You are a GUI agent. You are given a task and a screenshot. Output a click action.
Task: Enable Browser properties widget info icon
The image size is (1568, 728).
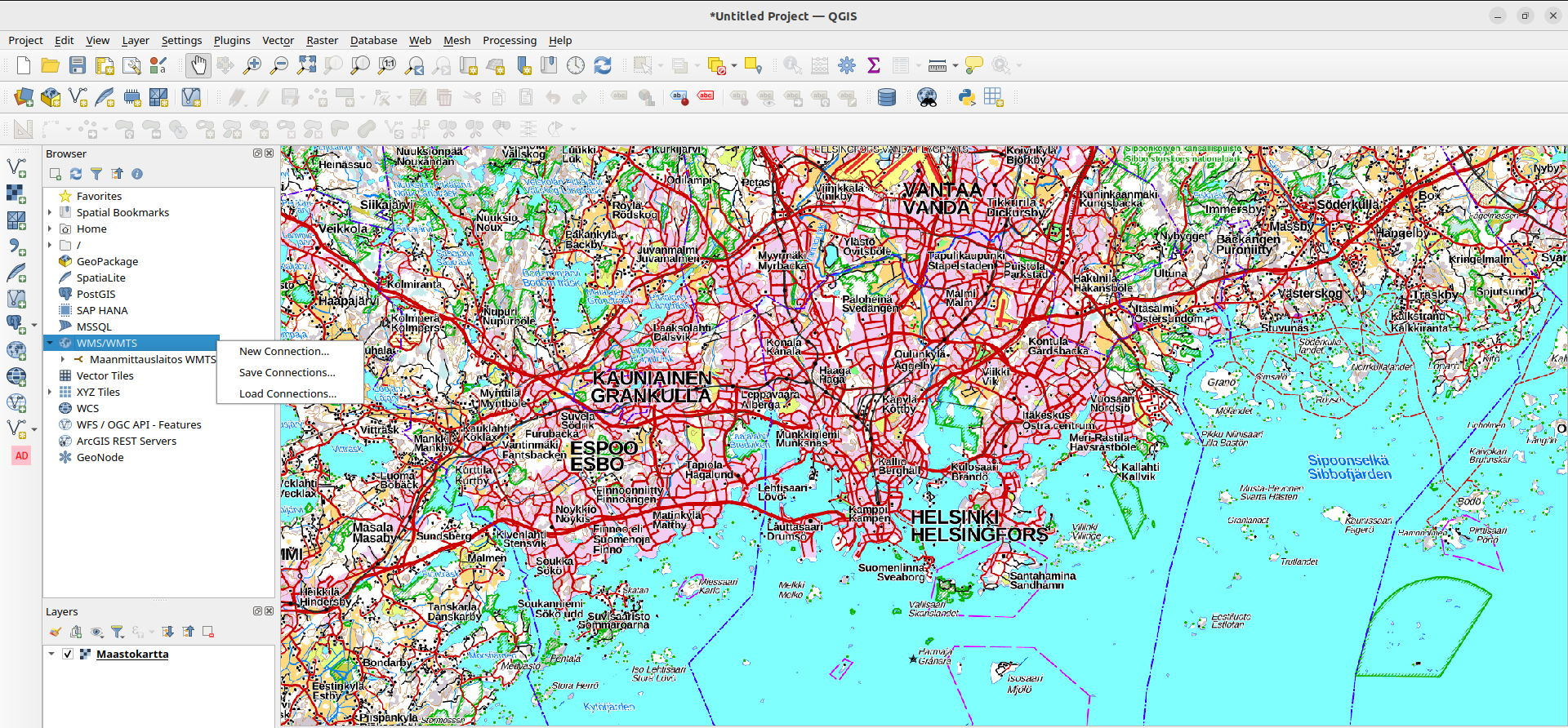click(137, 174)
